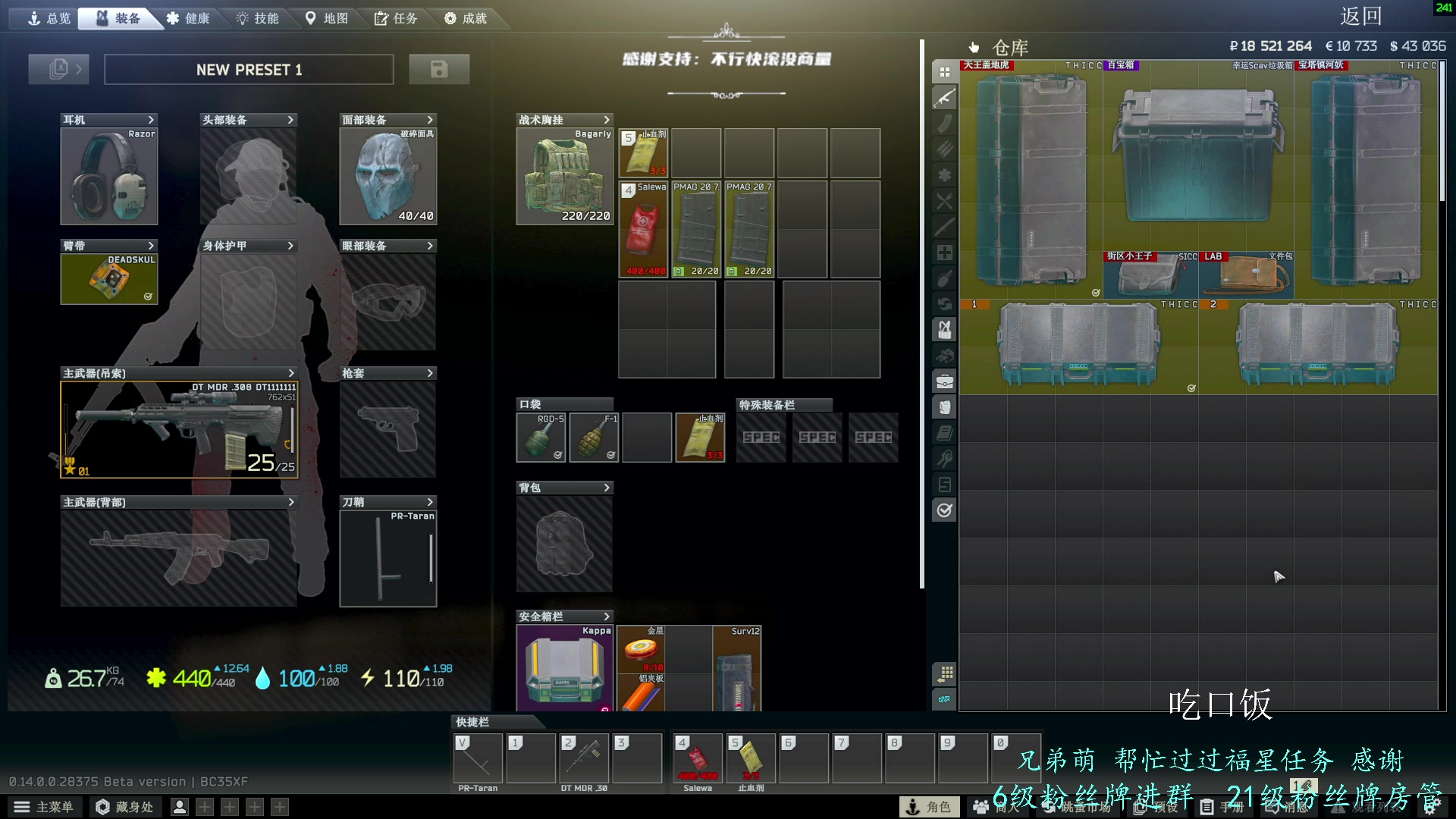This screenshot has width=1456, height=819.
Task: Click the 街区小王子 SICC pouch in stash
Action: click(1151, 275)
